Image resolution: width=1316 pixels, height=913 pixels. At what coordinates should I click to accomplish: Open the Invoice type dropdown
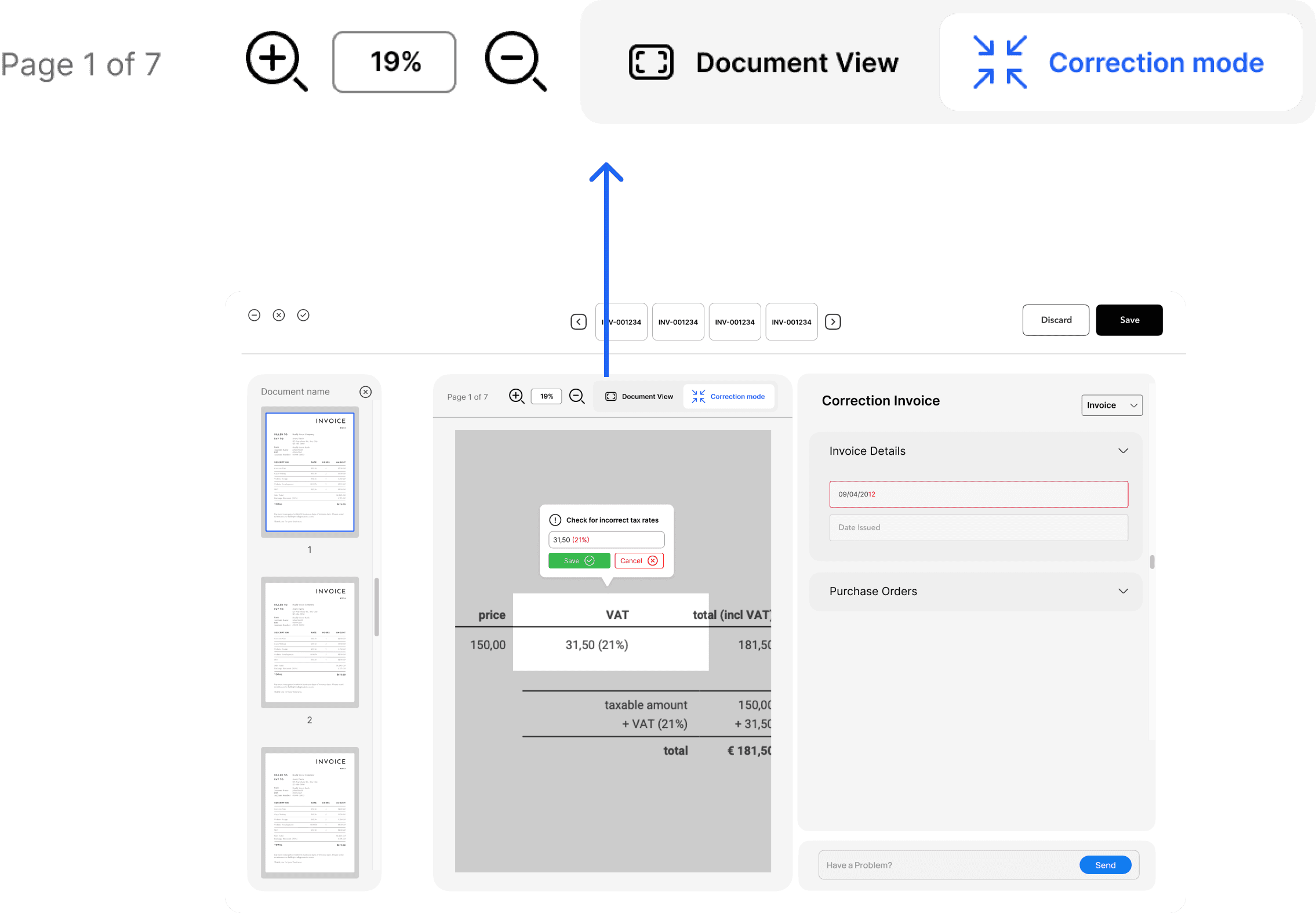click(x=1111, y=405)
